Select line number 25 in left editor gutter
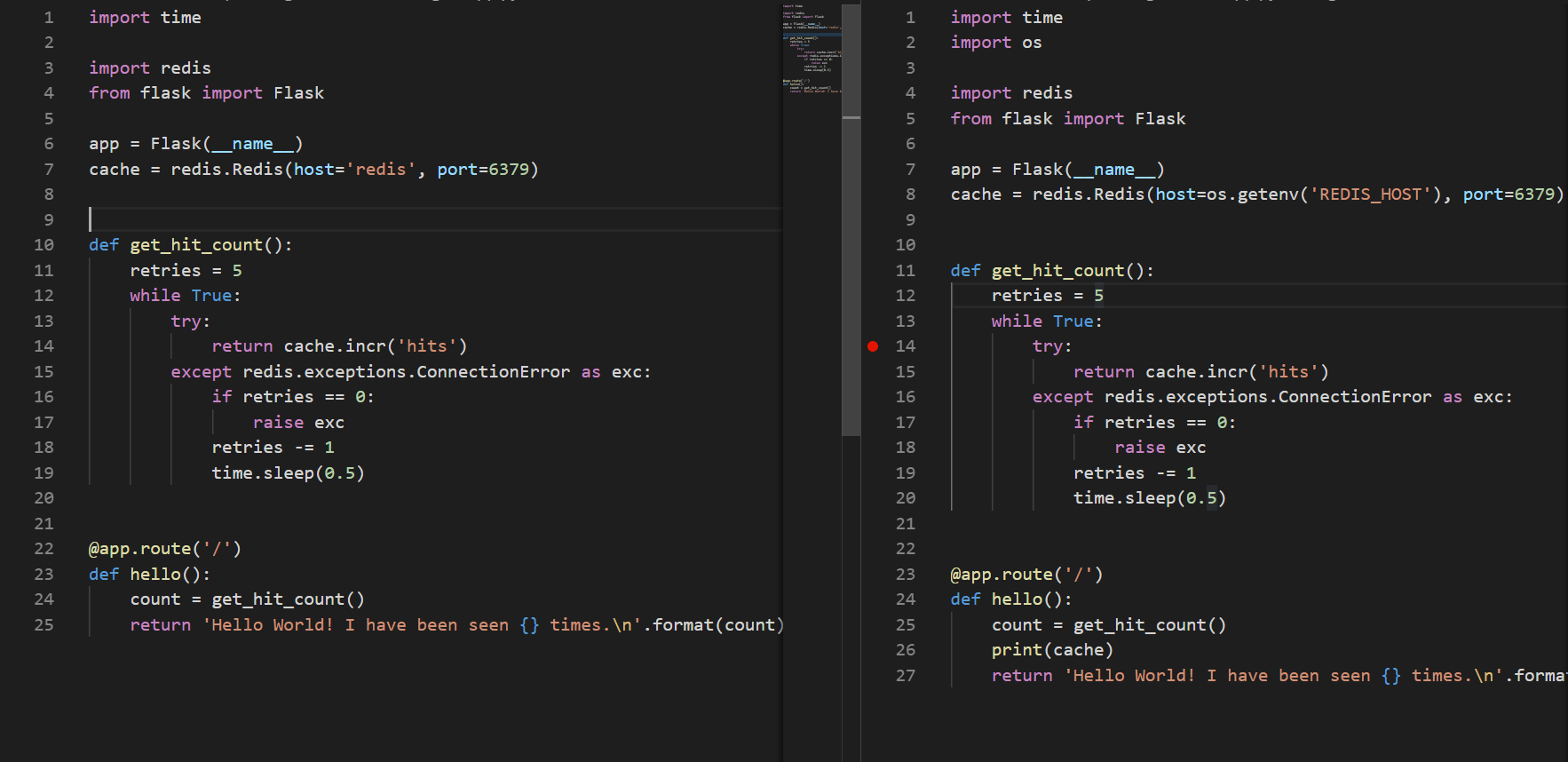 pyautogui.click(x=44, y=625)
